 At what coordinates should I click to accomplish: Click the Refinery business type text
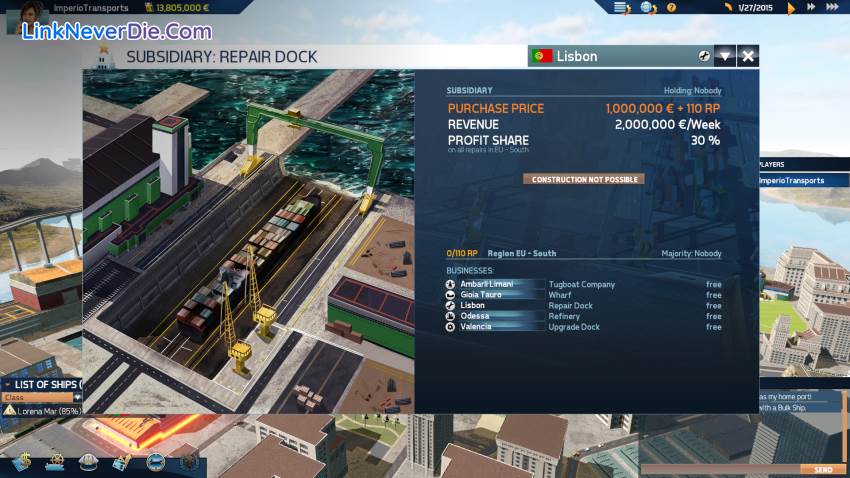tap(564, 316)
